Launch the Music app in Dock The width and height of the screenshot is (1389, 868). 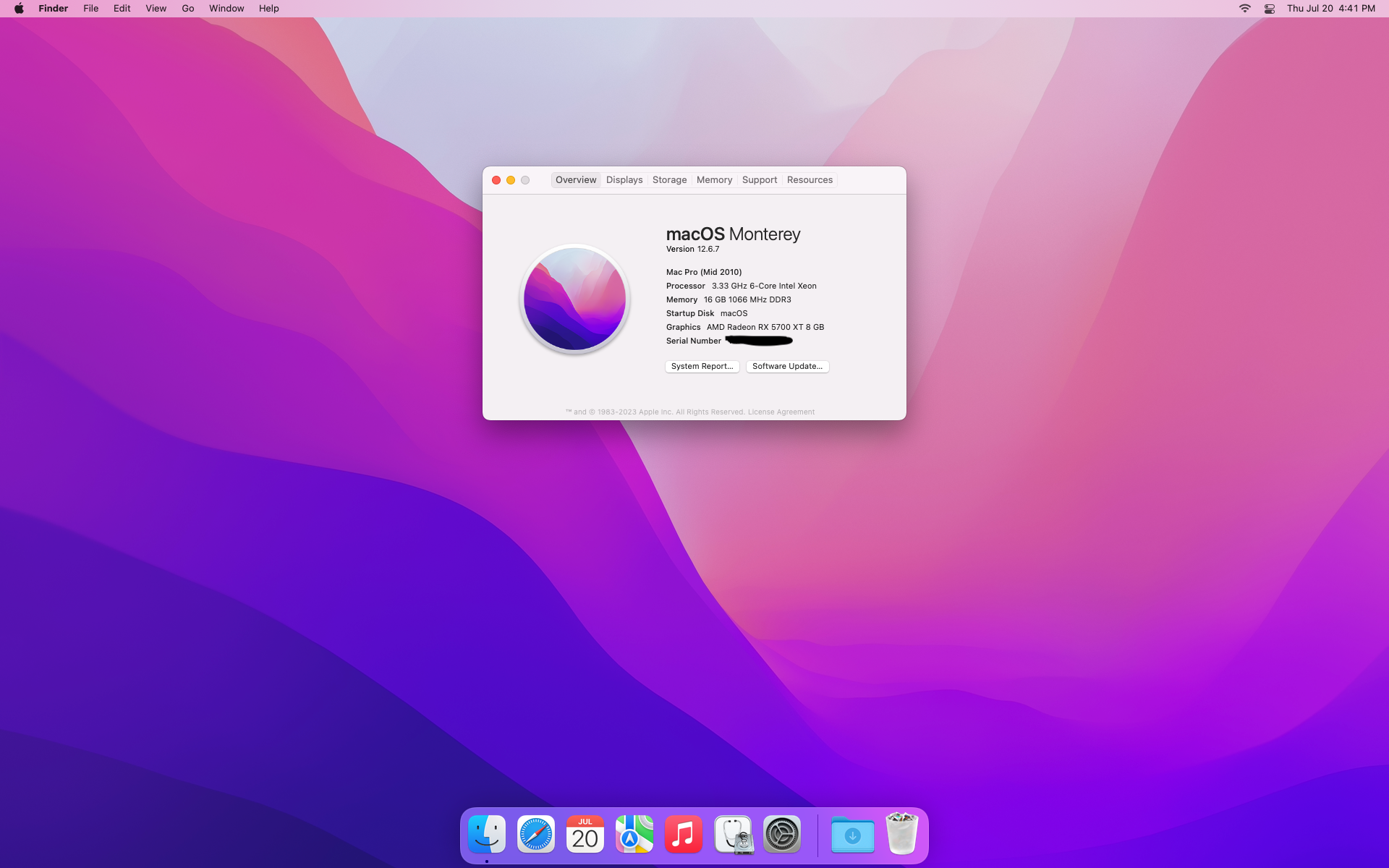[684, 835]
